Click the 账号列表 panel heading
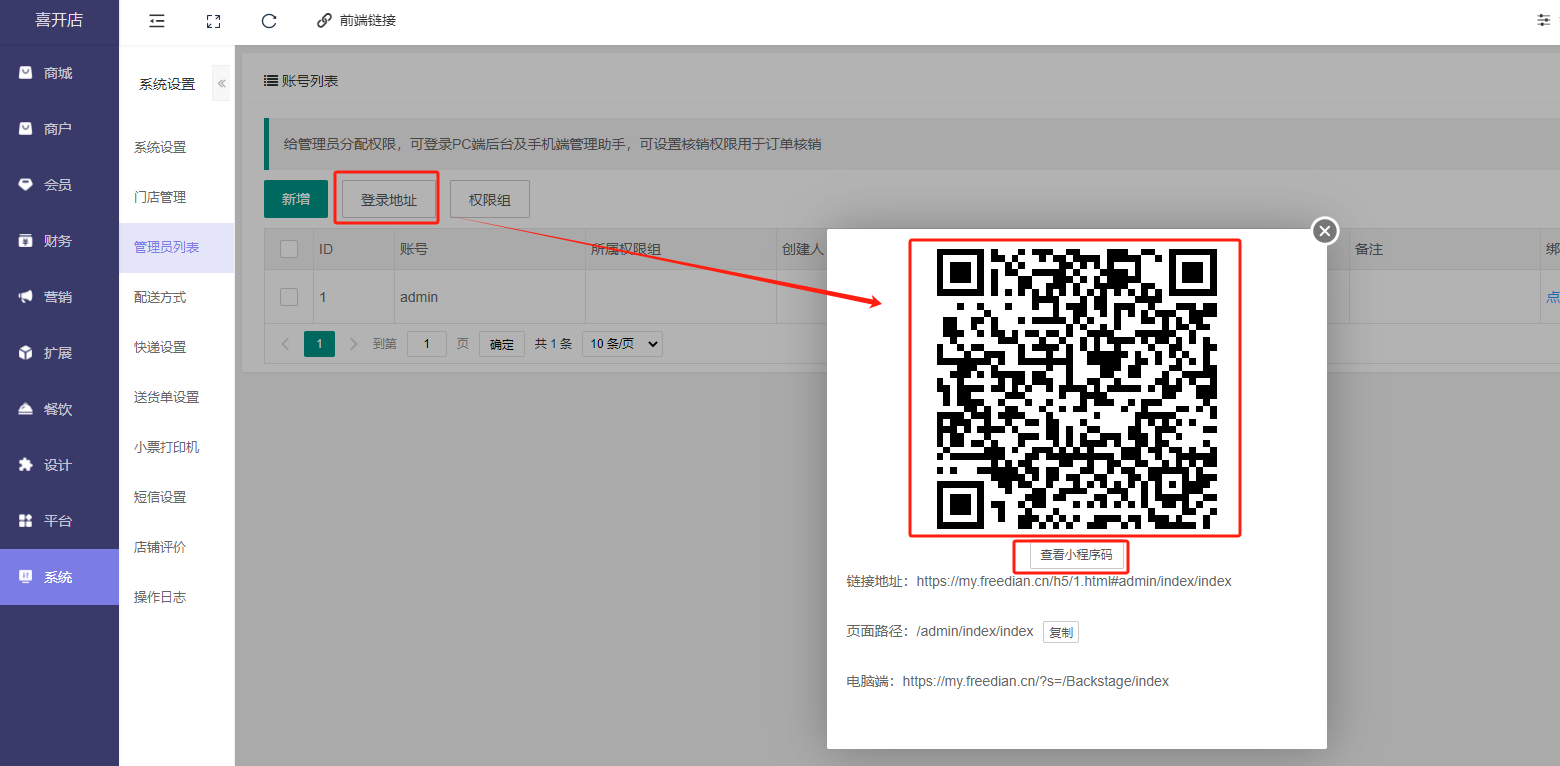 point(301,81)
